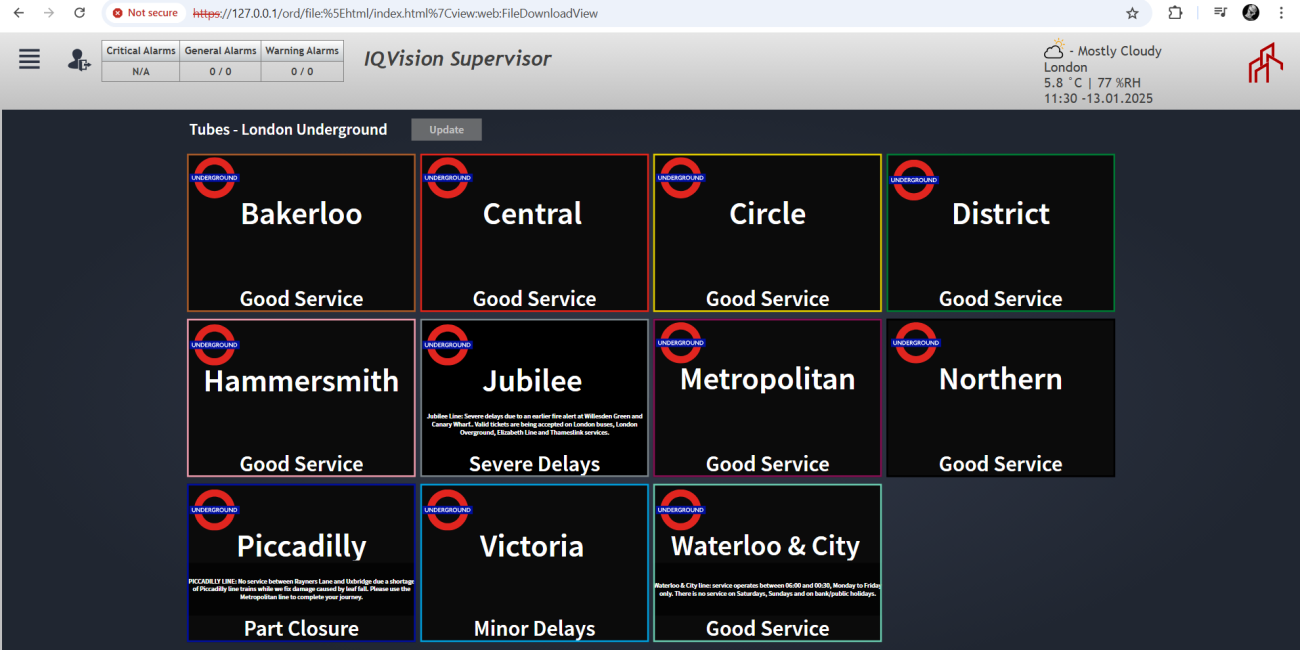Click the London weather location label
Viewport: 1300px width, 650px height.
[1065, 67]
